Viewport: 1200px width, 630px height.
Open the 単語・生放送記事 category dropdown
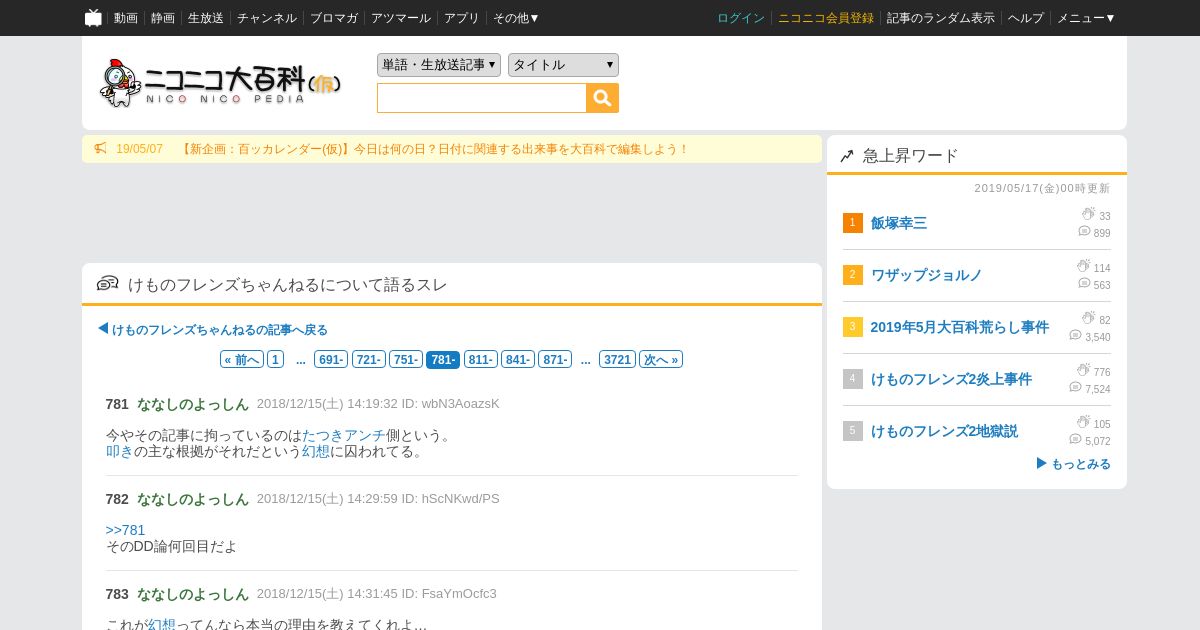439,65
